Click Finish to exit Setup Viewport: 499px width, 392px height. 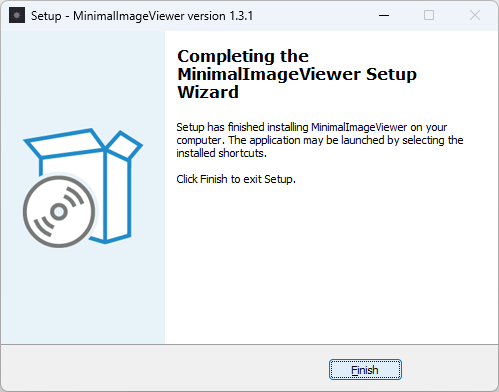[x=365, y=370]
